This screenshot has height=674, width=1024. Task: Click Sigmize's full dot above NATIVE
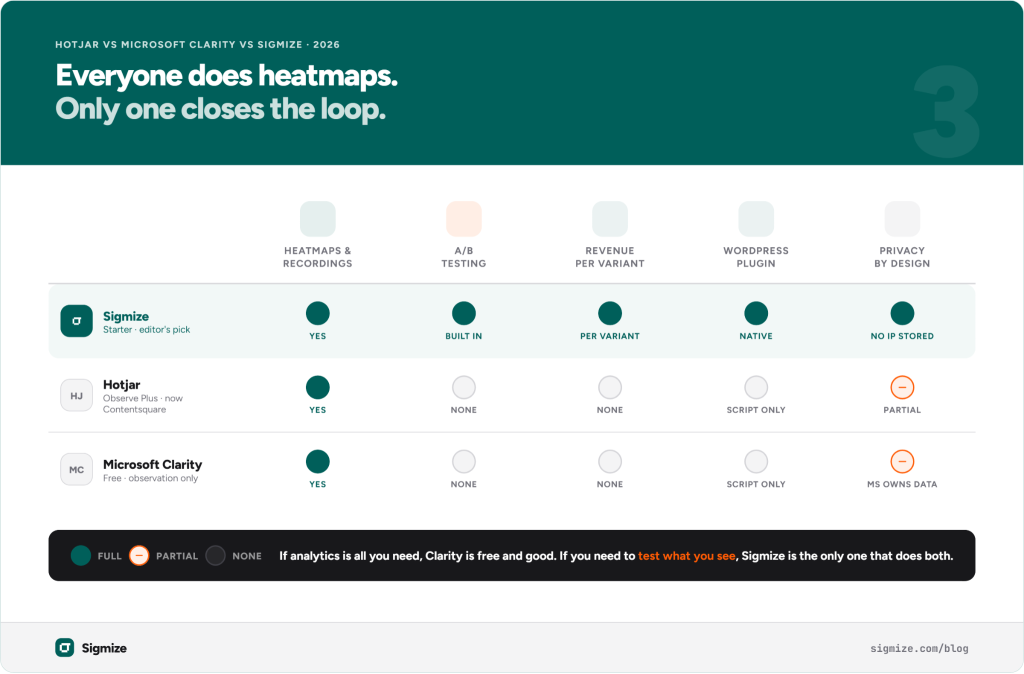point(756,313)
